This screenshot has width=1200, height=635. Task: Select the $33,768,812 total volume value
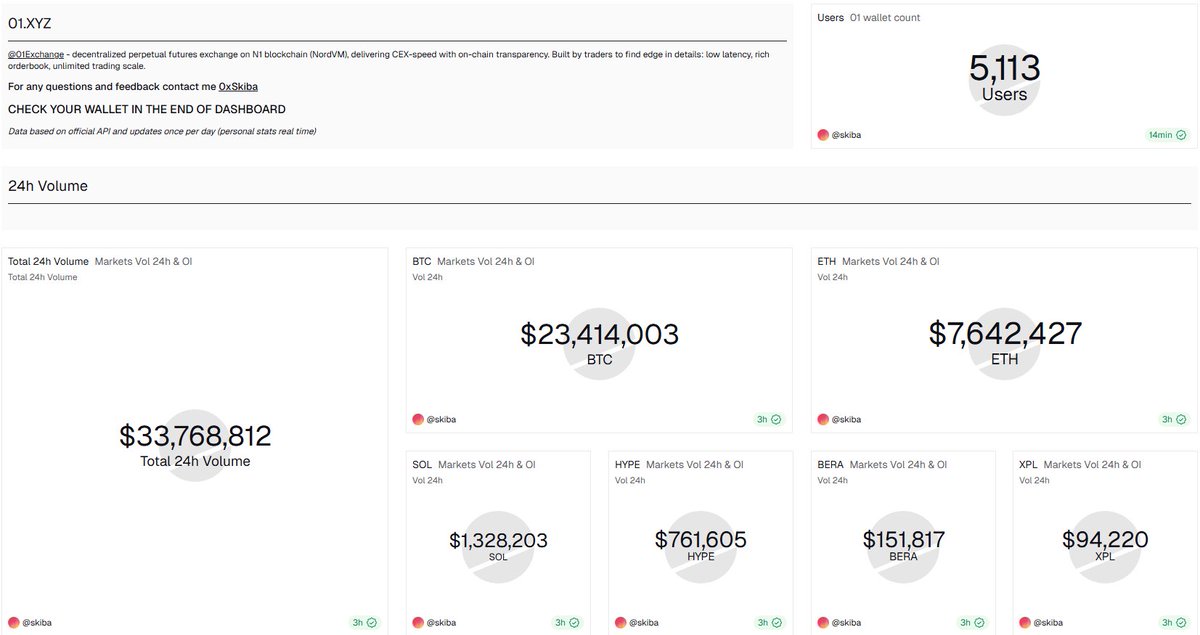(195, 436)
